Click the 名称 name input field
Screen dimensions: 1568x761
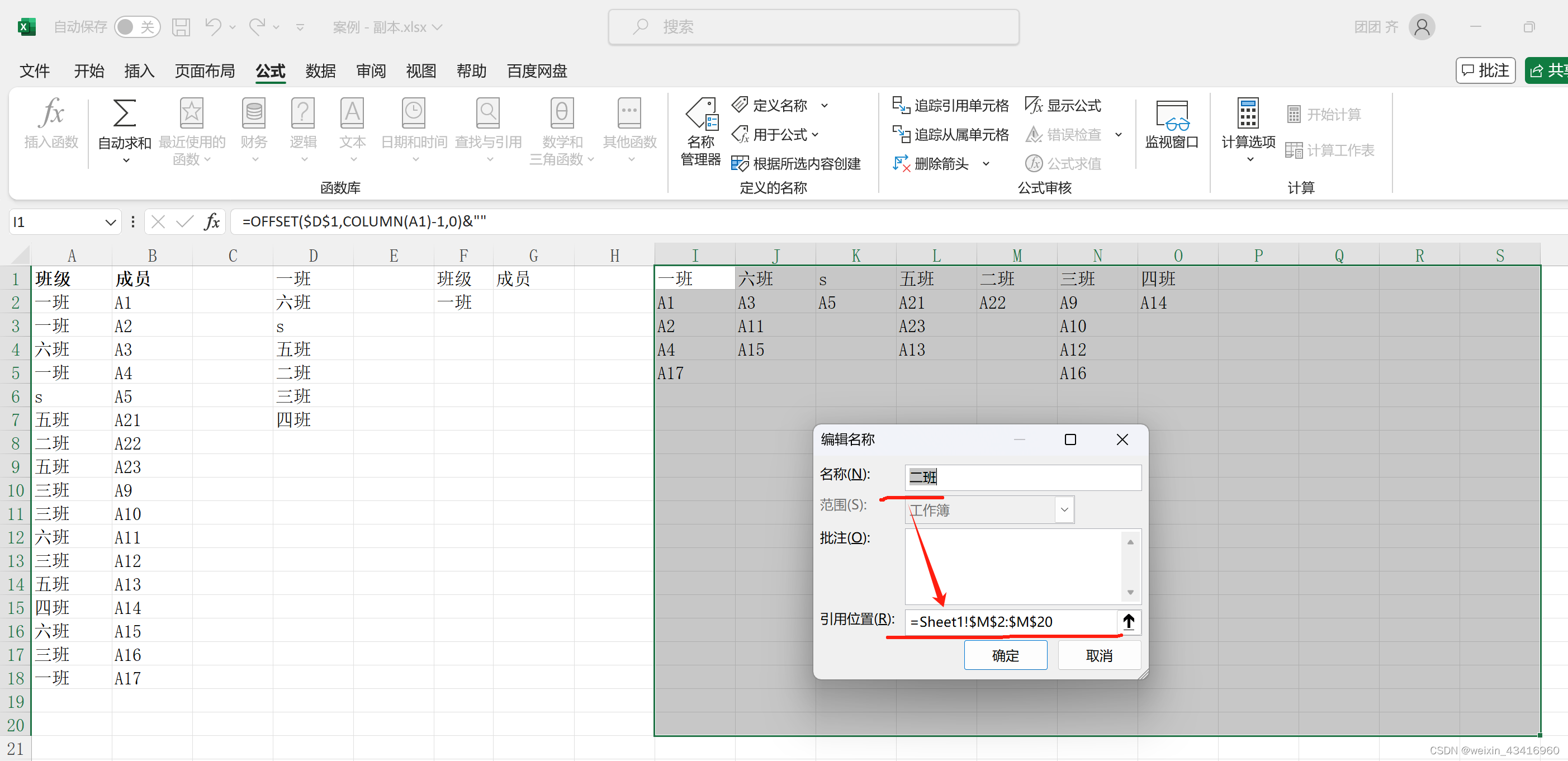point(1023,477)
